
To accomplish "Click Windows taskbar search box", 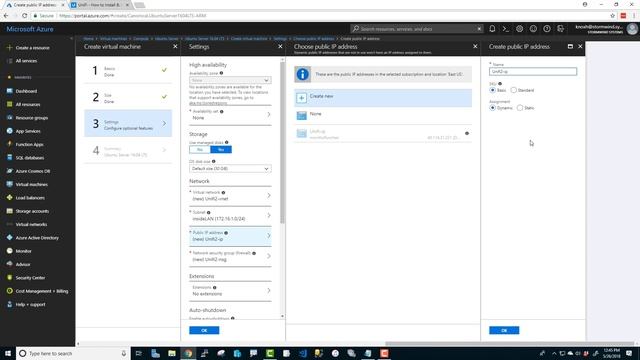I will [73, 353].
